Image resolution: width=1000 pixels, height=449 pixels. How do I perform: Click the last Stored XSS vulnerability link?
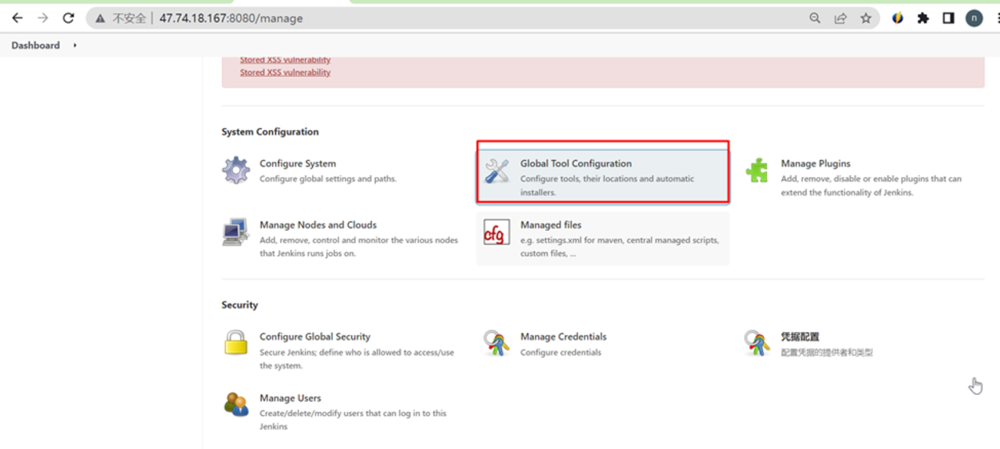pos(285,72)
